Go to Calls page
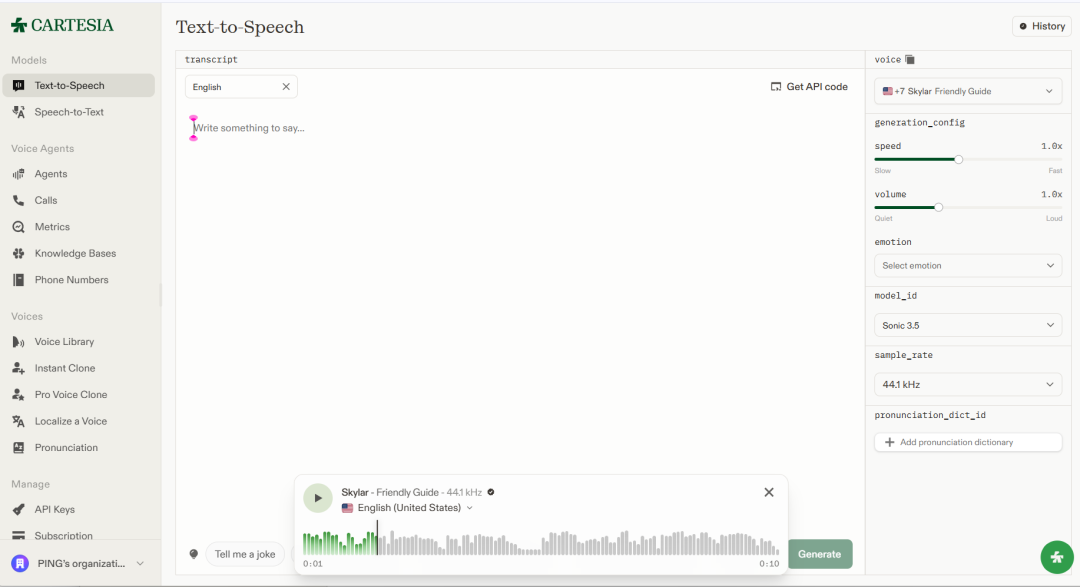Image resolution: width=1080 pixels, height=587 pixels. click(x=79, y=200)
